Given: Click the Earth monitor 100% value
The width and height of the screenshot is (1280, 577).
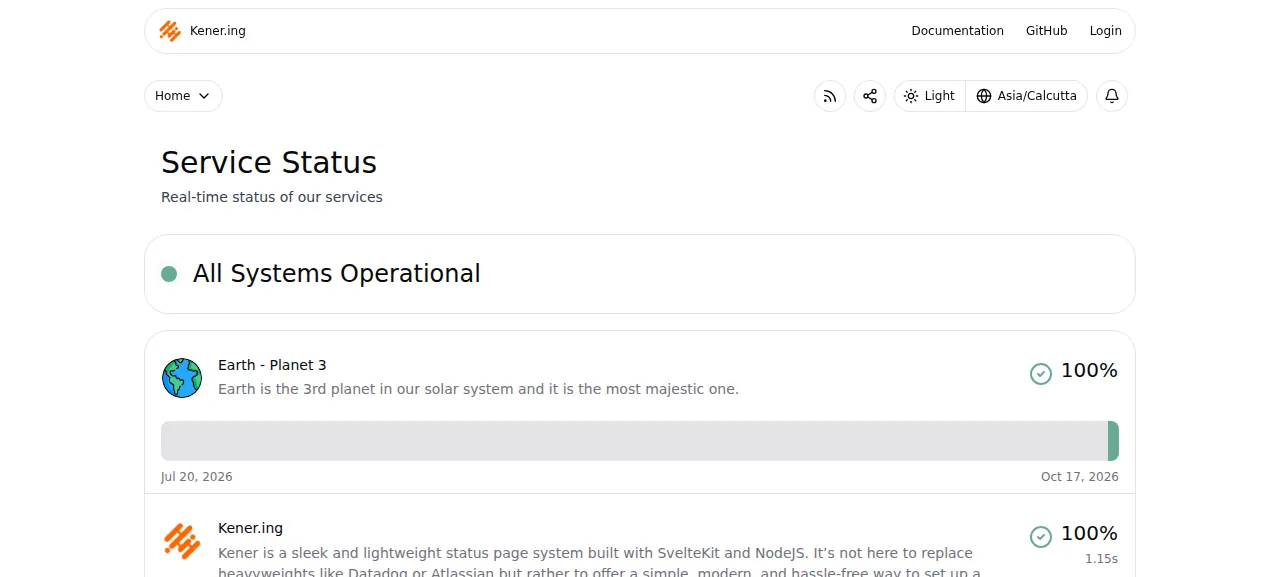Looking at the screenshot, I should 1089,371.
